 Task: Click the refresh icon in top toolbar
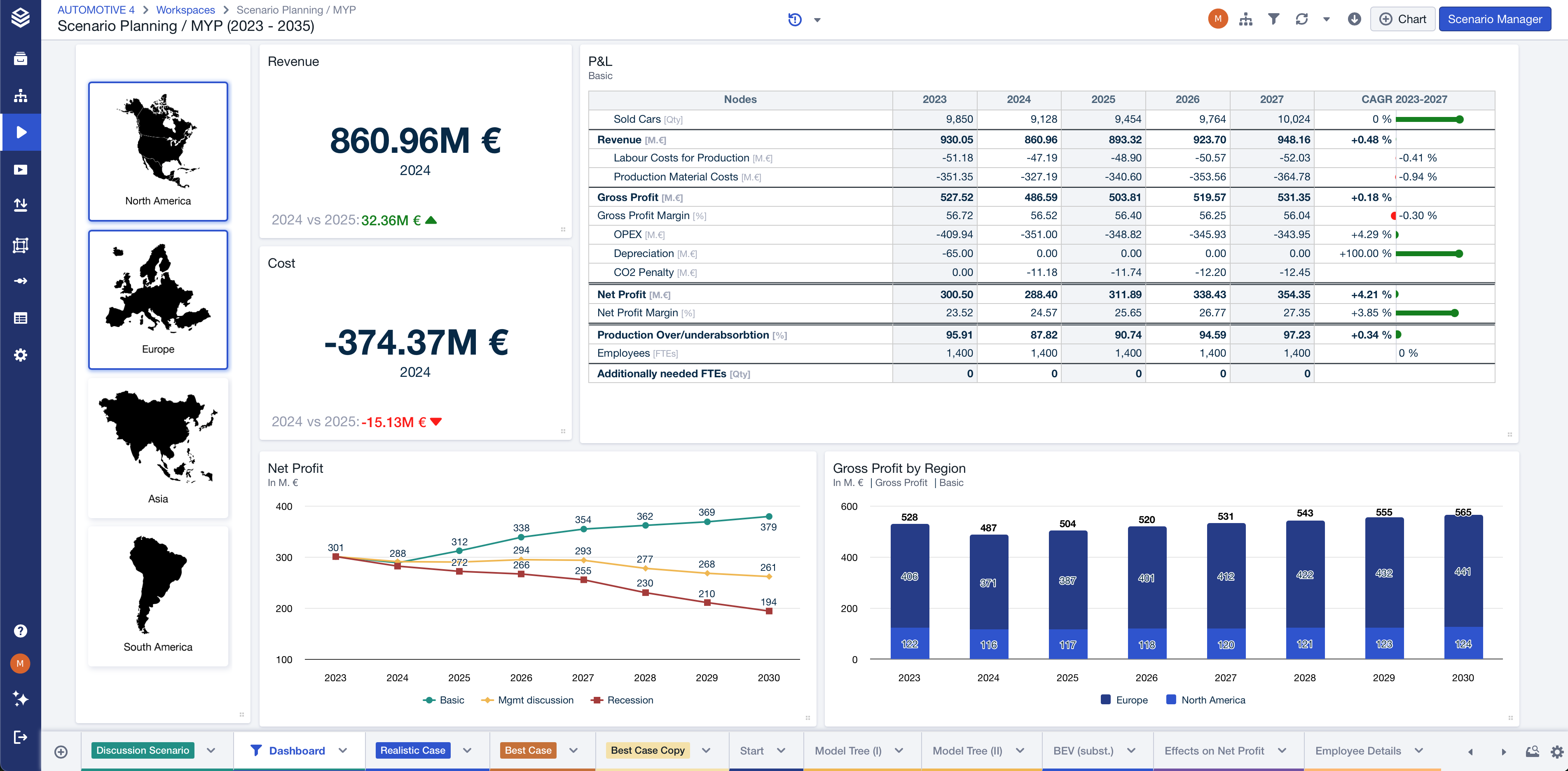click(x=1301, y=19)
